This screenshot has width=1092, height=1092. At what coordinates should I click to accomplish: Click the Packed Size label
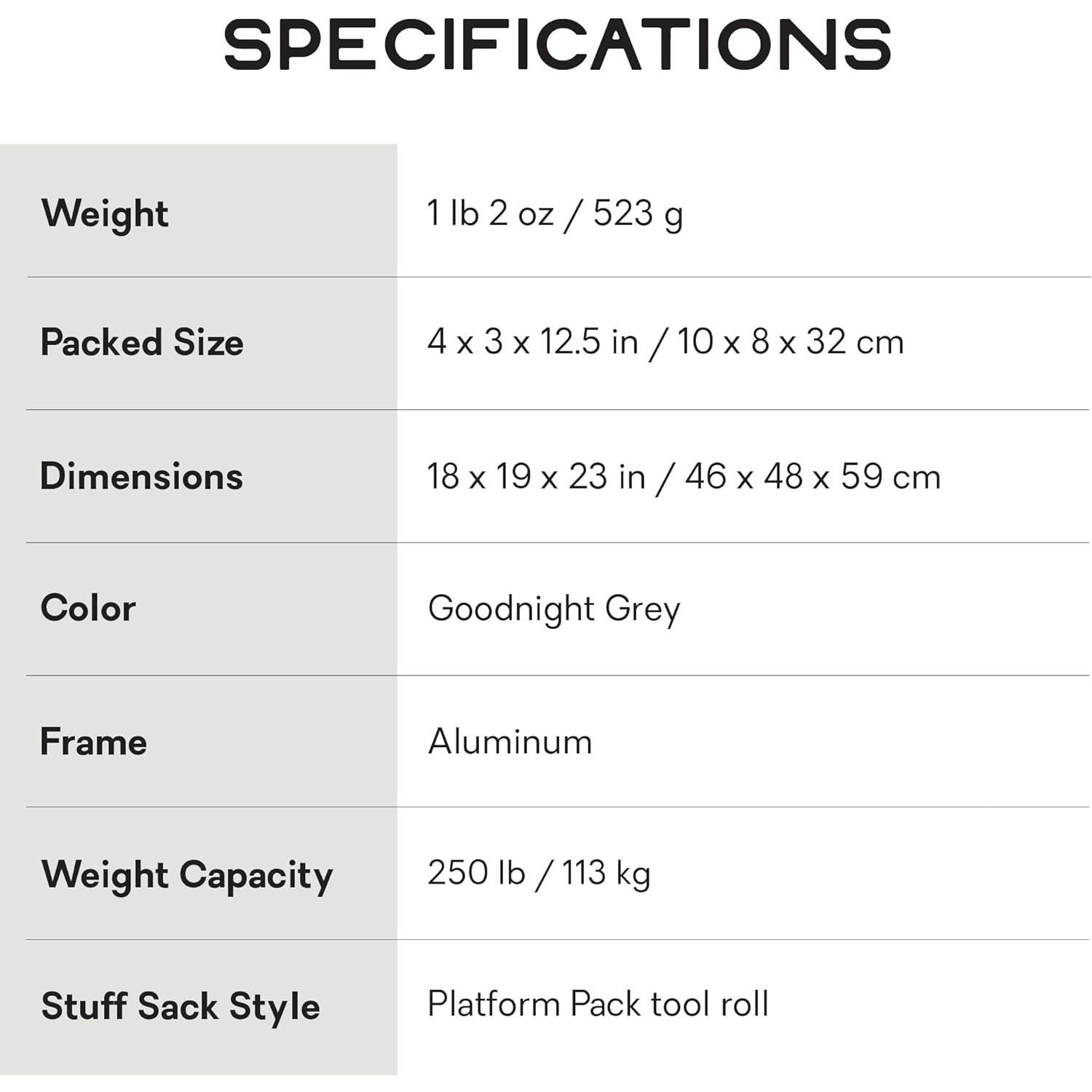click(x=142, y=342)
